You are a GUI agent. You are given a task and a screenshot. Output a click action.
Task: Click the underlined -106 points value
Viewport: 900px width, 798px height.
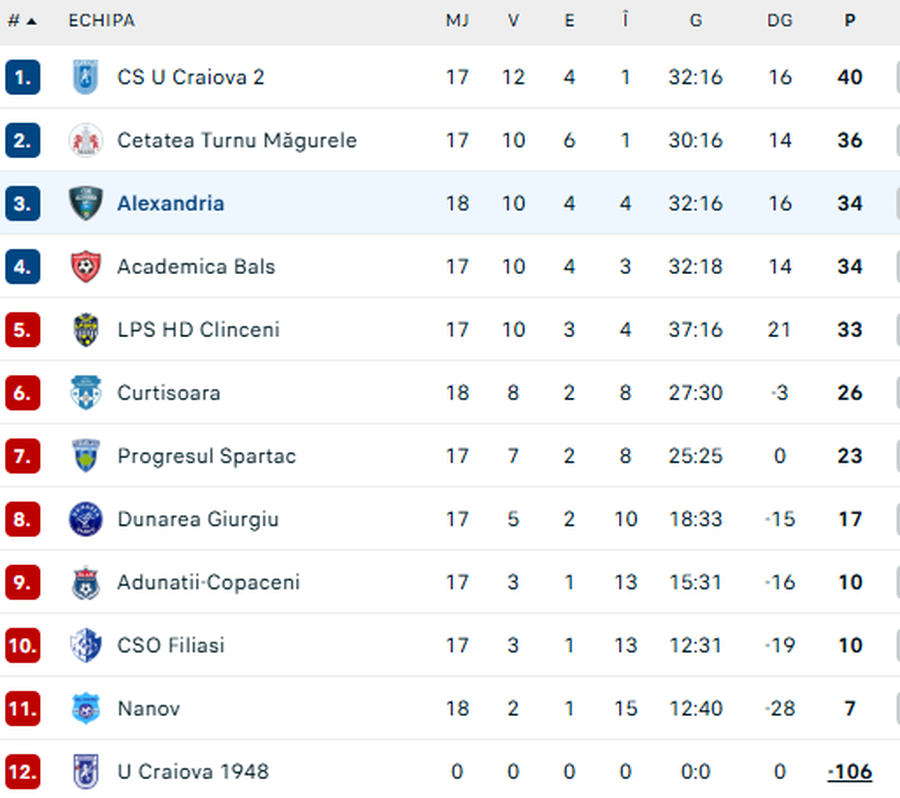(850, 771)
